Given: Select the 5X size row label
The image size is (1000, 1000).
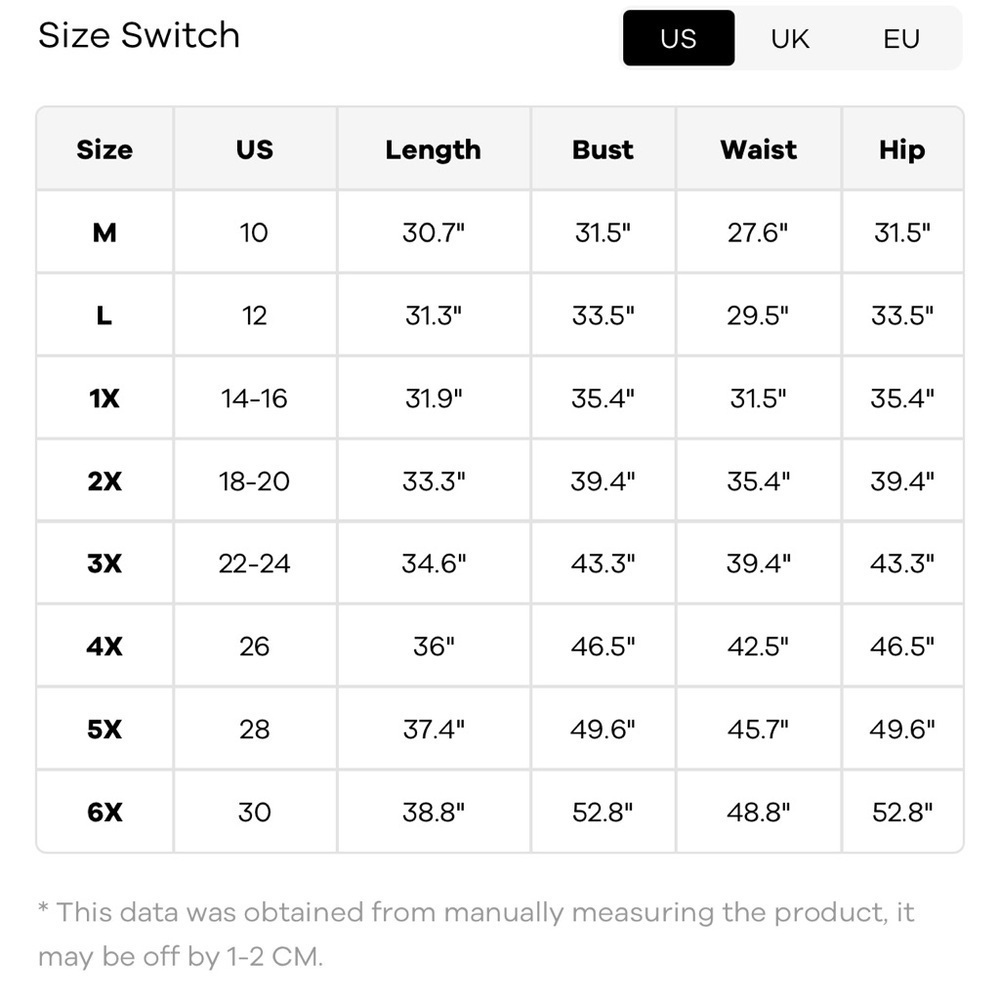Looking at the screenshot, I should click(x=104, y=729).
